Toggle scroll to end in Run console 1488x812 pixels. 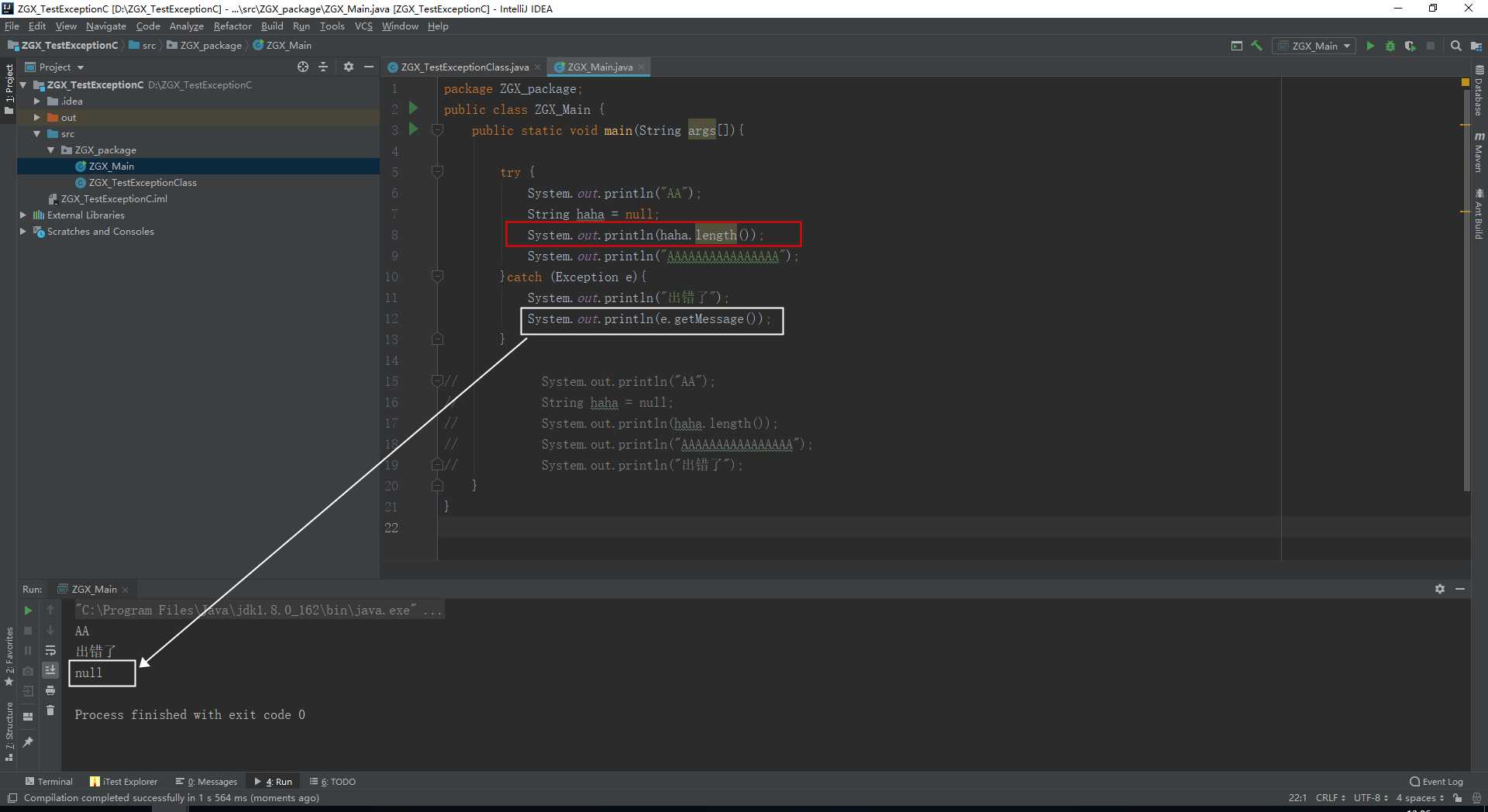[x=50, y=670]
